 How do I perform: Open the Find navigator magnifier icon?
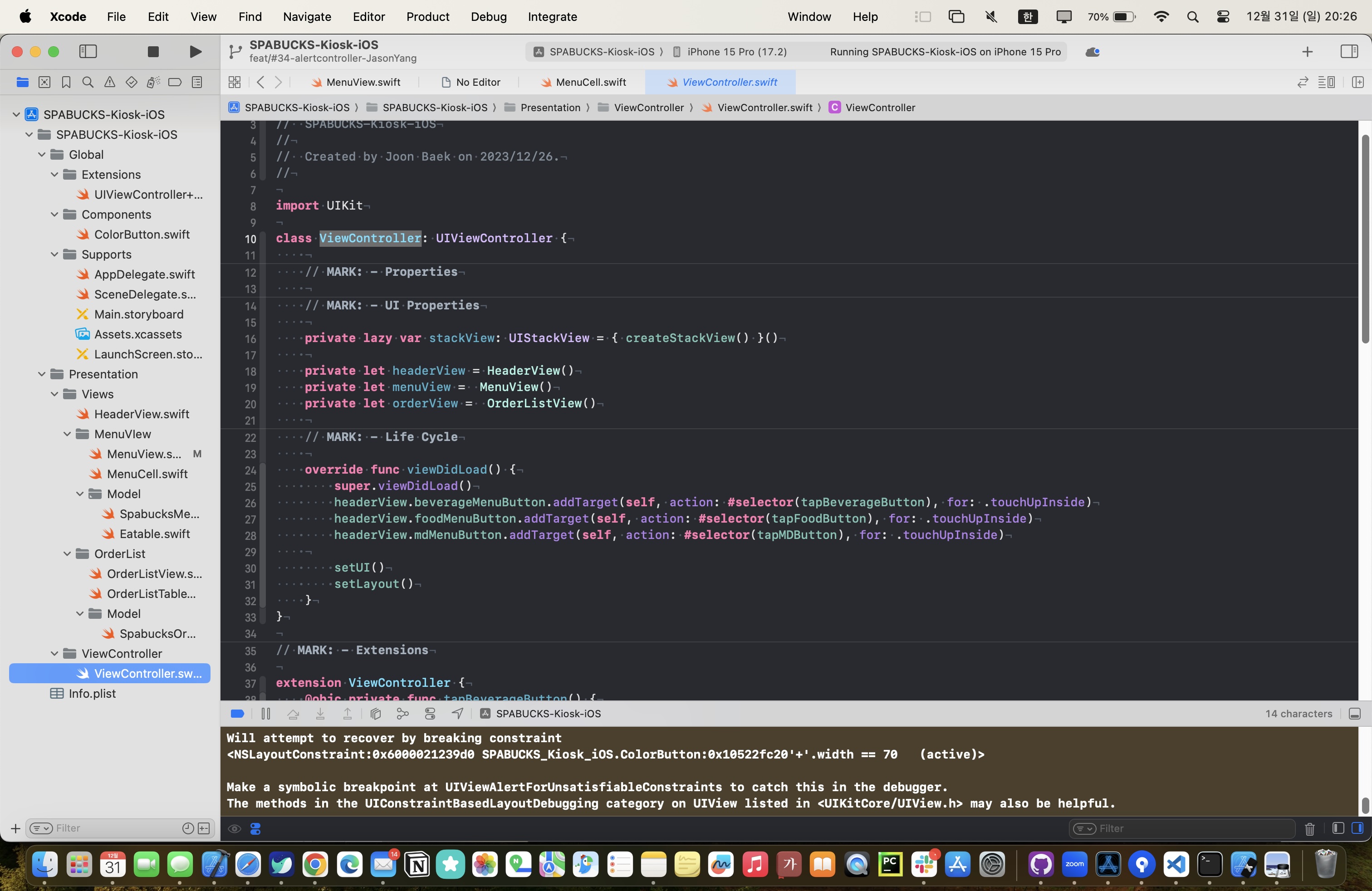pos(88,83)
